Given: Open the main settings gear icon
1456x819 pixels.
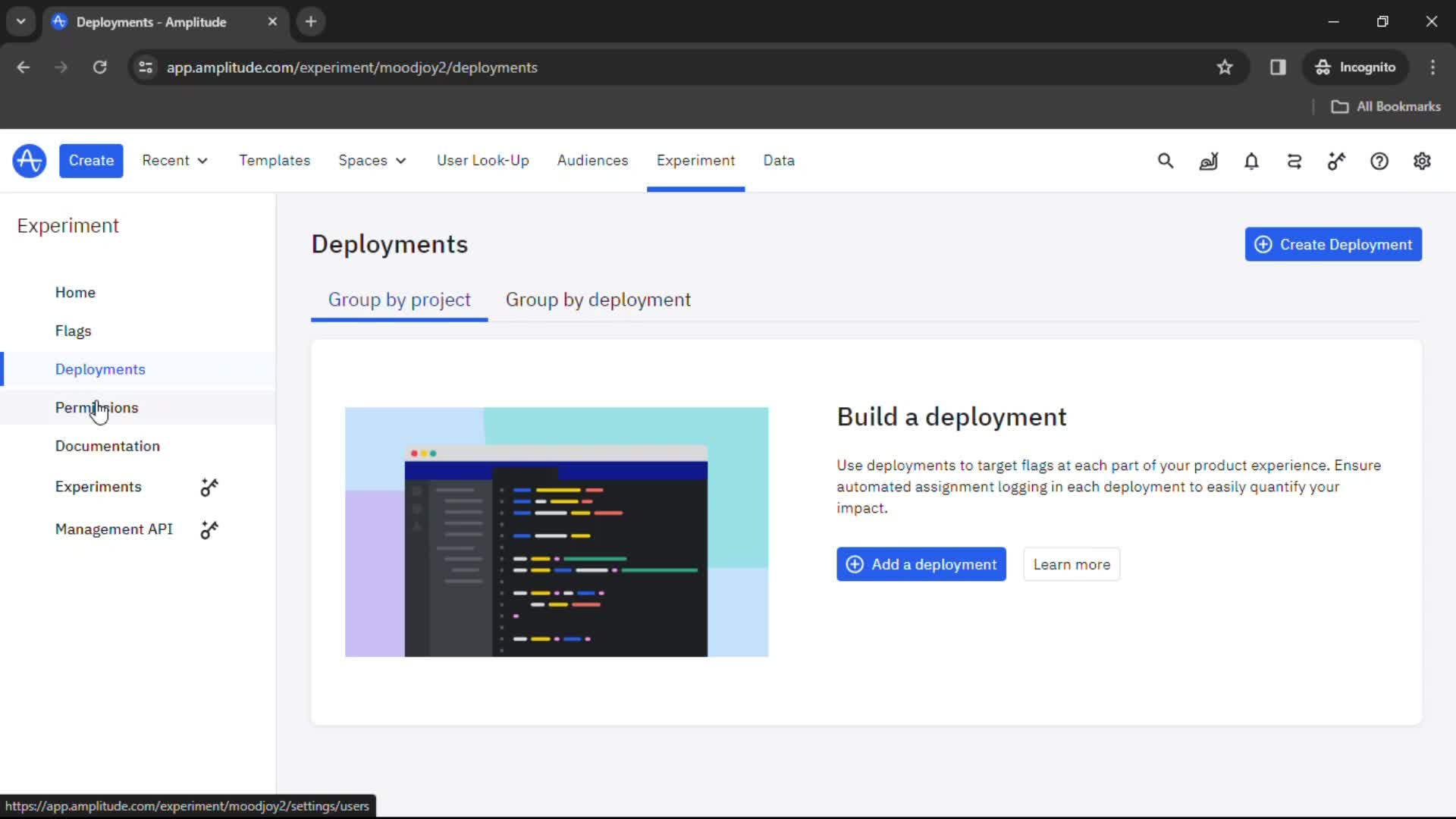Looking at the screenshot, I should tap(1421, 160).
